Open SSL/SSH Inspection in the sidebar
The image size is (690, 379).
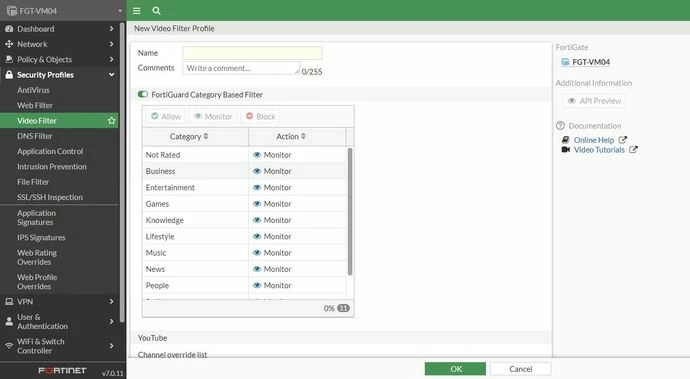pyautogui.click(x=50, y=197)
